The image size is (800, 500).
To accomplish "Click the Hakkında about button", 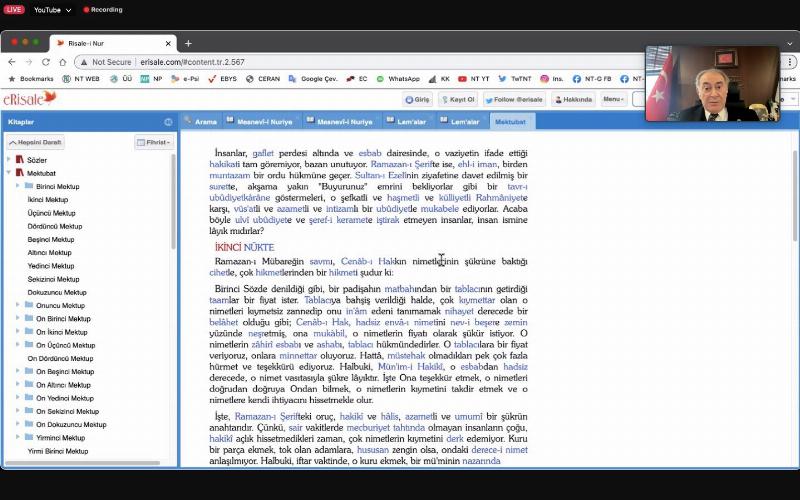I will pos(573,99).
